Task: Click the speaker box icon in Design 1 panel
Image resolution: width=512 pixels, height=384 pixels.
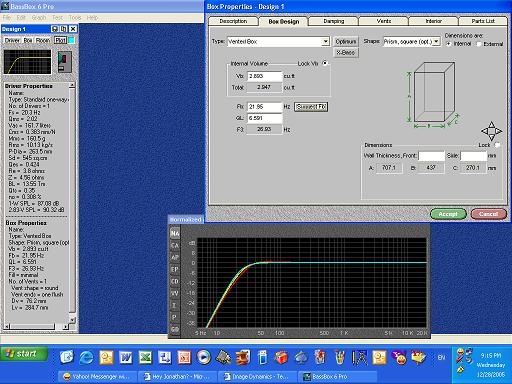Action: (x=65, y=62)
